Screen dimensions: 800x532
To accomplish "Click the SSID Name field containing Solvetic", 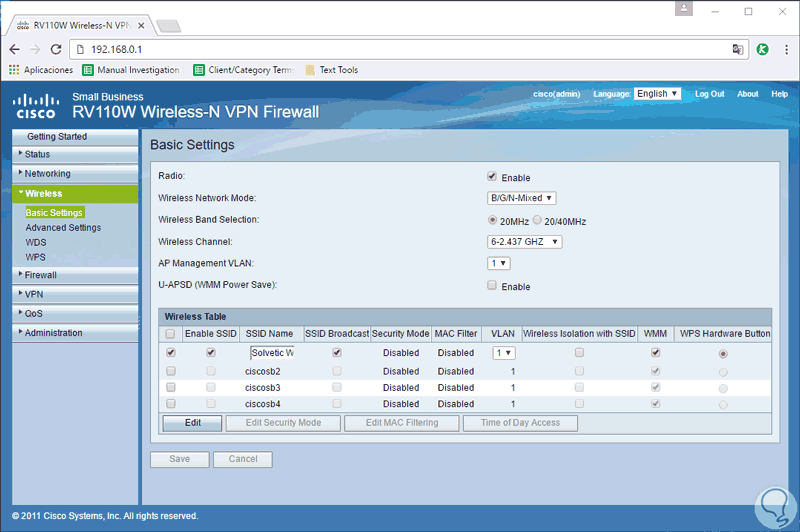I will click(272, 352).
